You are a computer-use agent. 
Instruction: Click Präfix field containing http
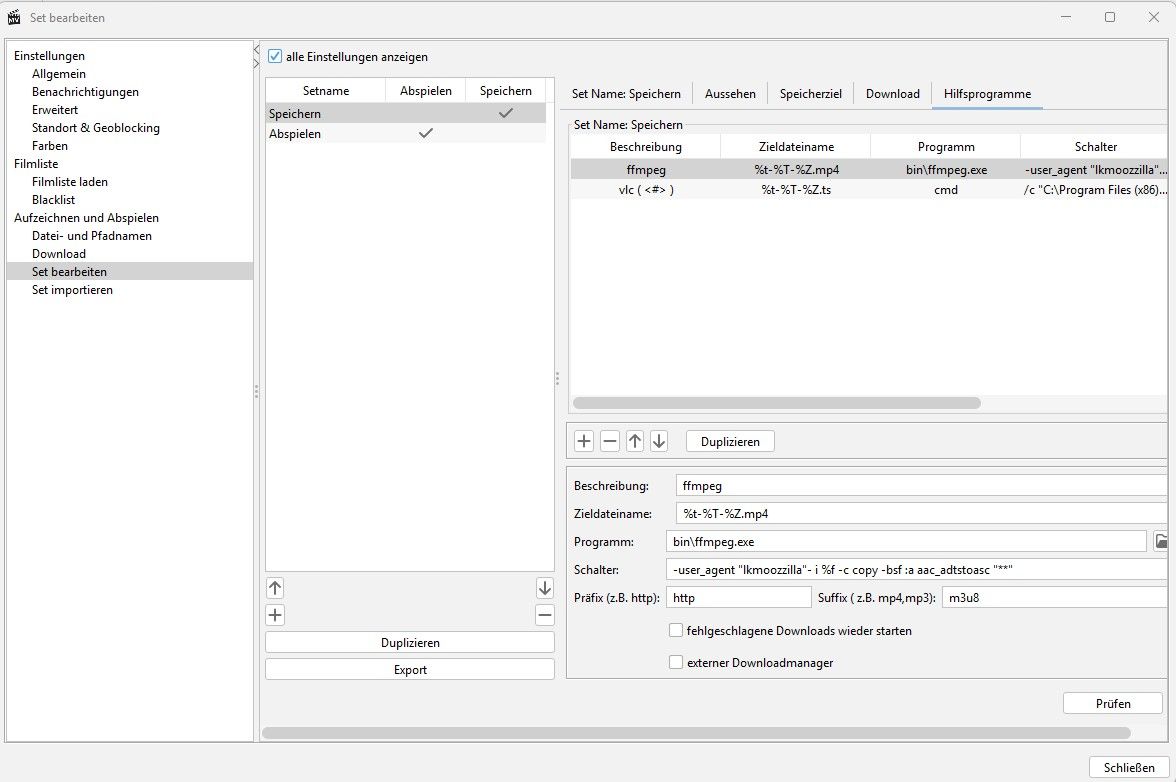pos(738,598)
